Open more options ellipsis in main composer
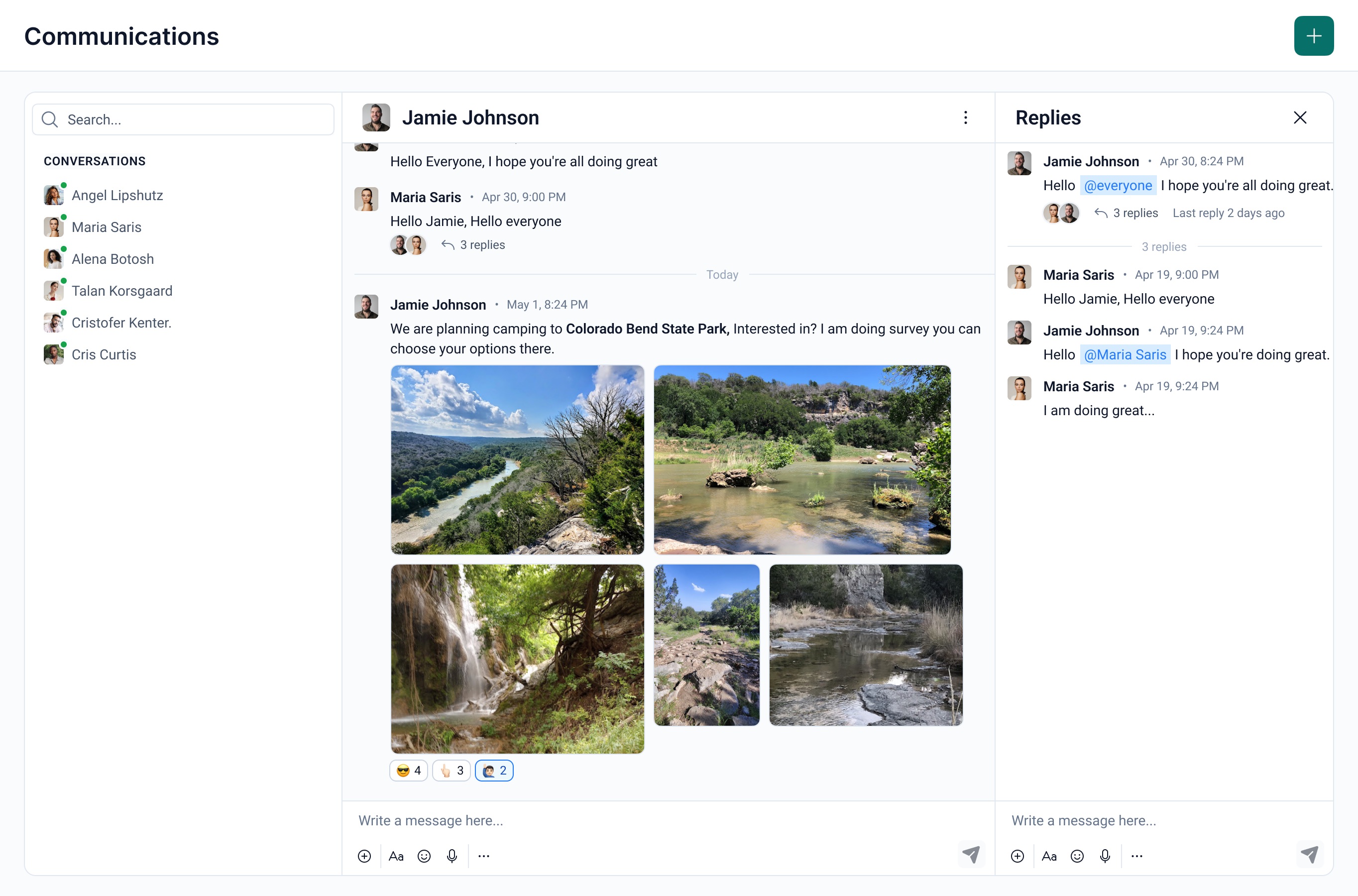This screenshot has width=1358, height=896. [x=484, y=855]
